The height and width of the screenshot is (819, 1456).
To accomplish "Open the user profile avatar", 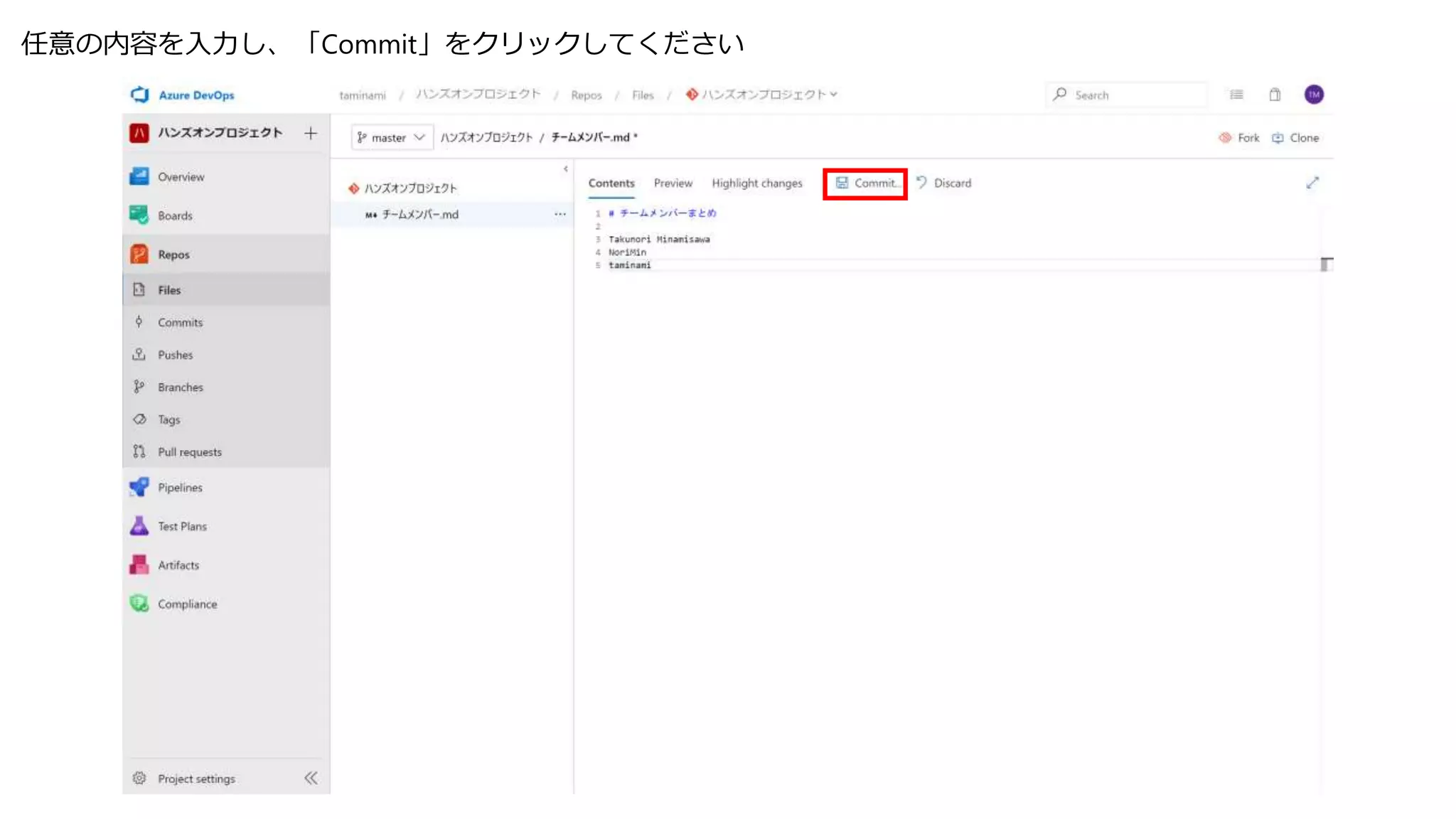I will tap(1314, 95).
